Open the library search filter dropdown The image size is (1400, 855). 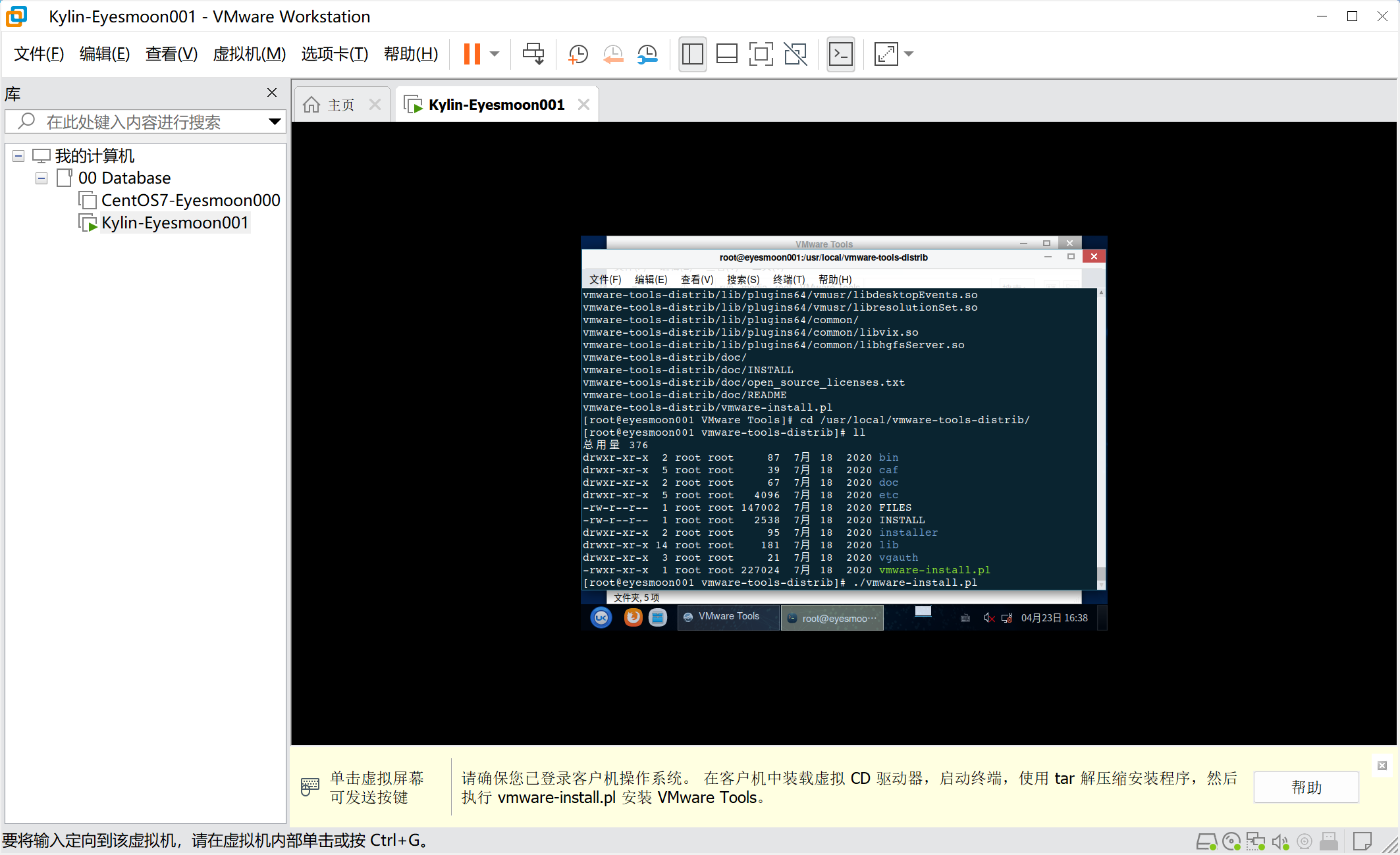tap(275, 122)
